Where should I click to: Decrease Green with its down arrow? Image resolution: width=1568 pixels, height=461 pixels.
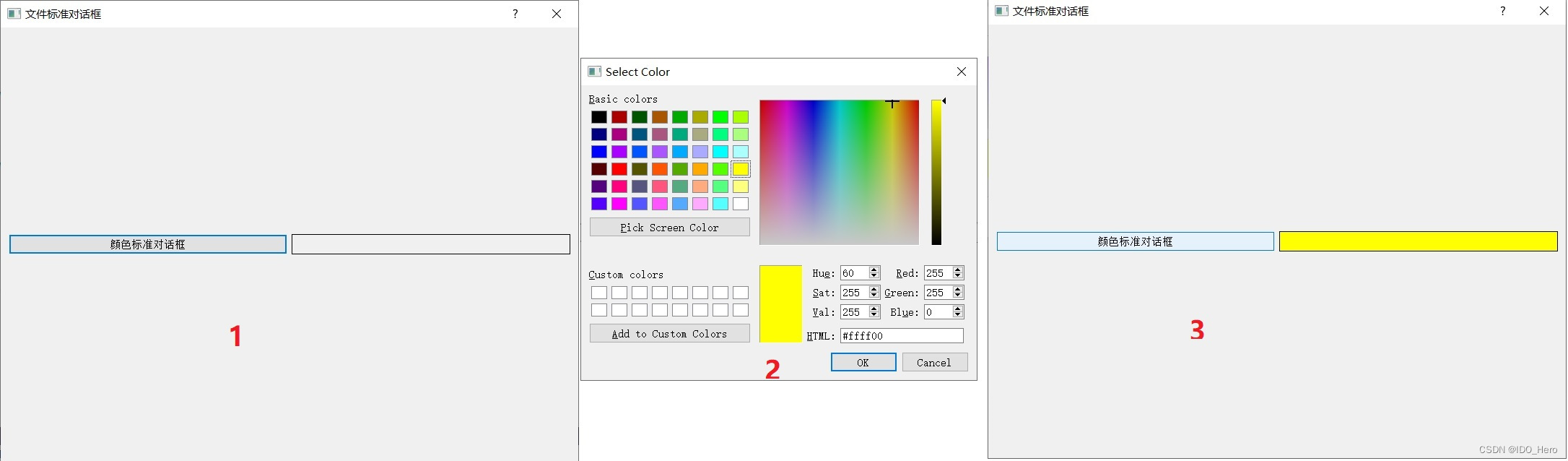[958, 296]
